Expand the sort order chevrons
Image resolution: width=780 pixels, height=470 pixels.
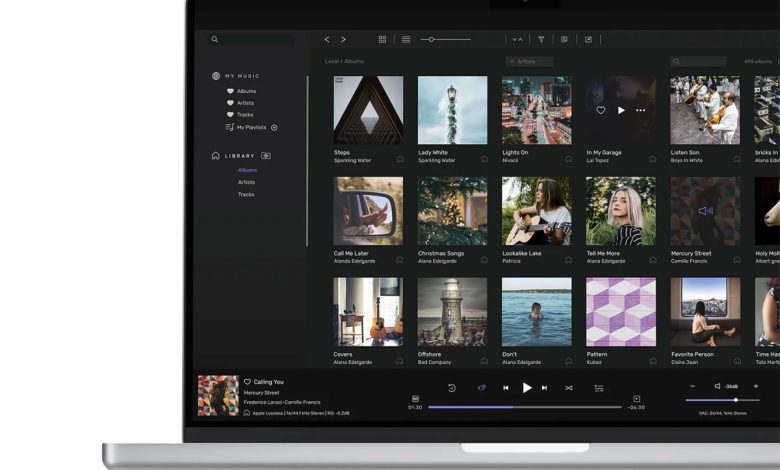pos(517,40)
